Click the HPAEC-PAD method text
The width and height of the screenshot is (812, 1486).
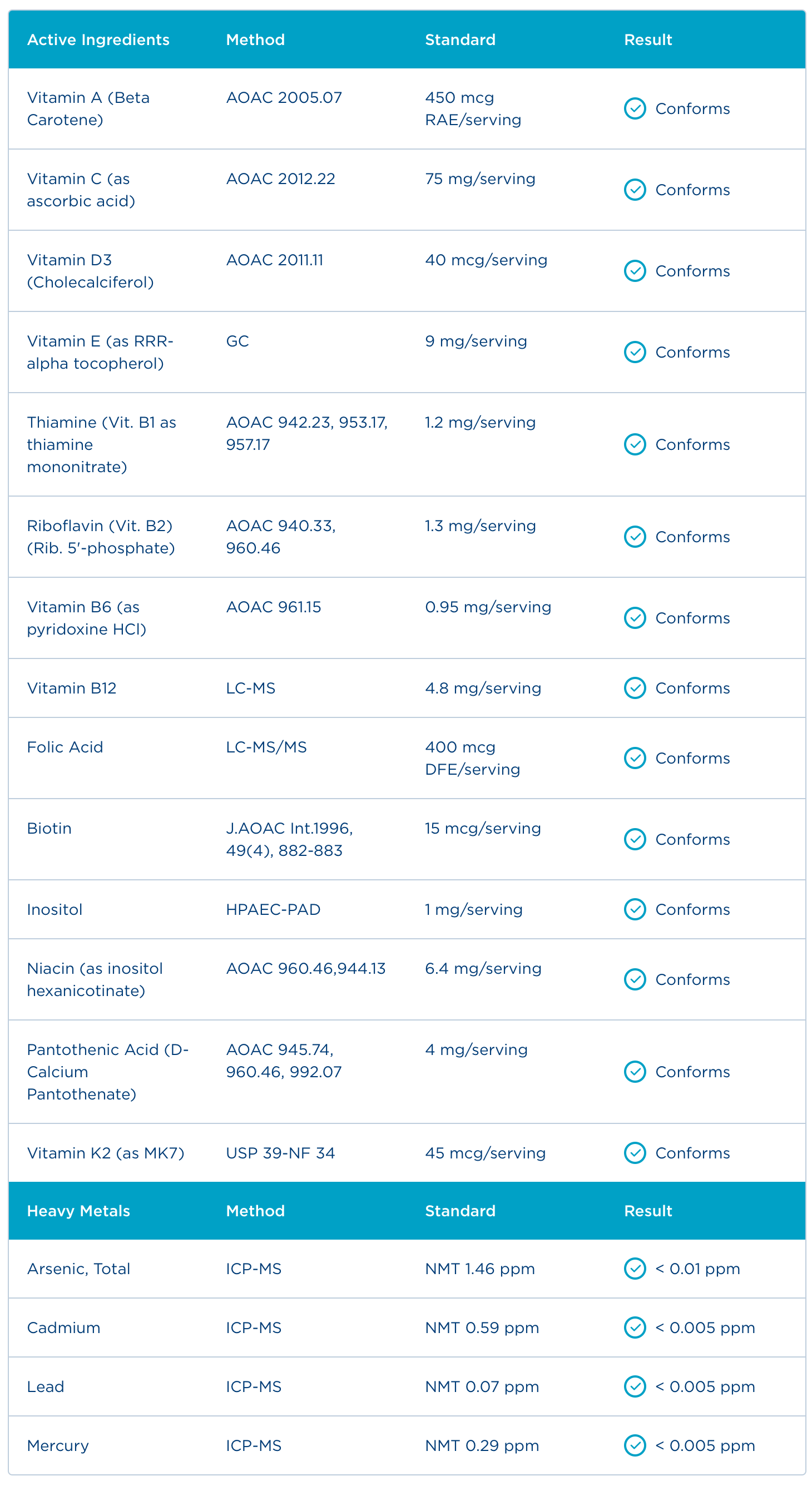(273, 909)
